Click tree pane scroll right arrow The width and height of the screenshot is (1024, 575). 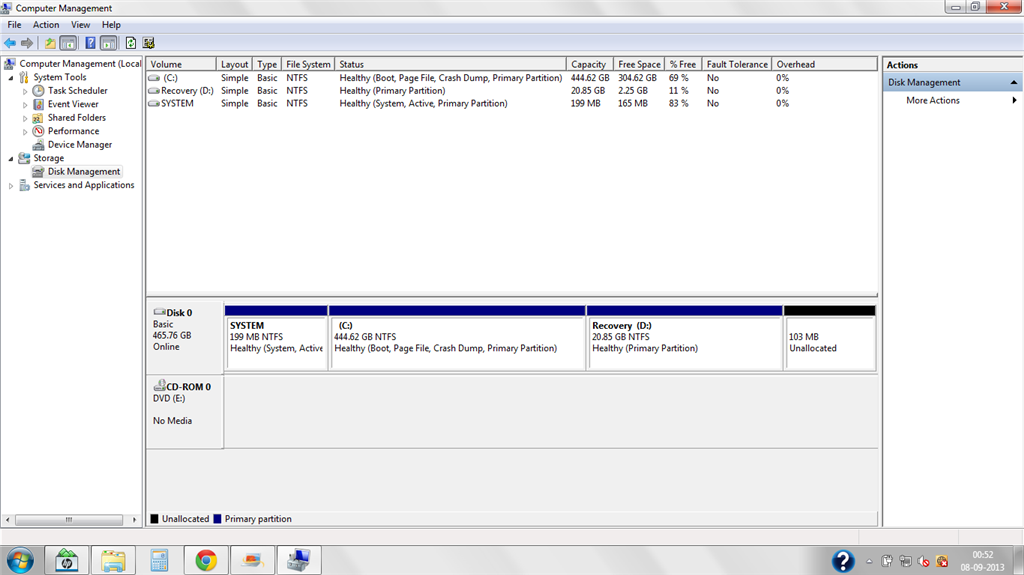tap(135, 520)
